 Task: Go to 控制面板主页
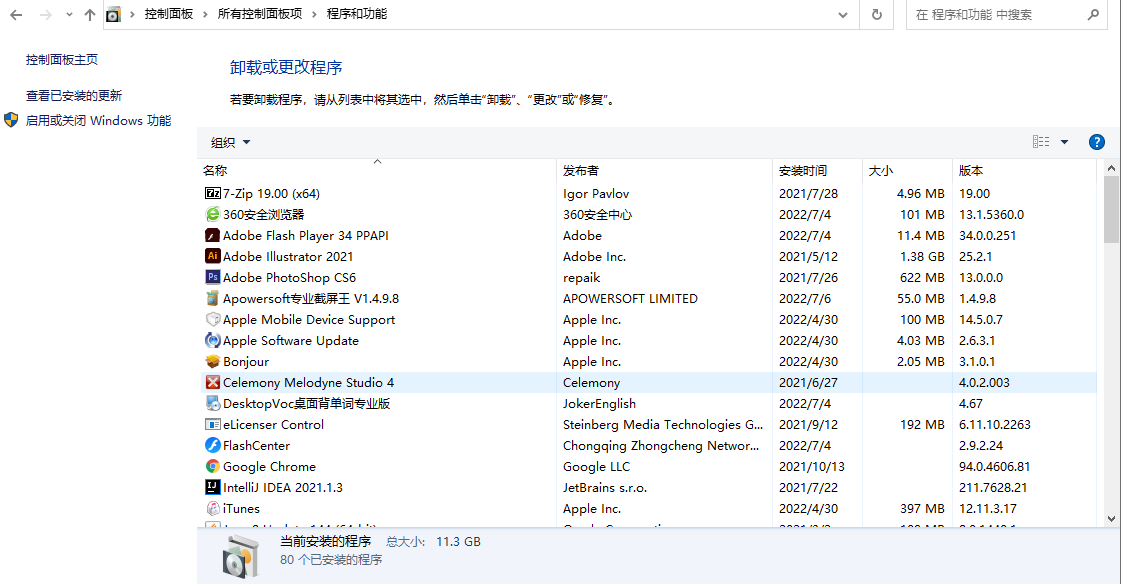click(x=62, y=60)
